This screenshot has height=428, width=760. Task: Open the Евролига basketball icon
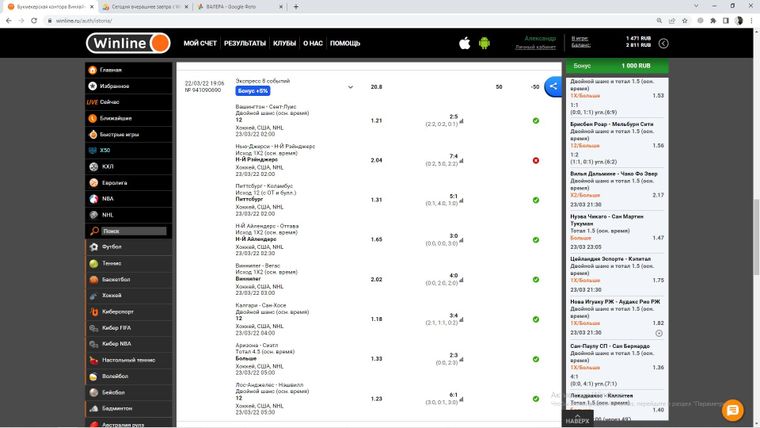coord(94,183)
